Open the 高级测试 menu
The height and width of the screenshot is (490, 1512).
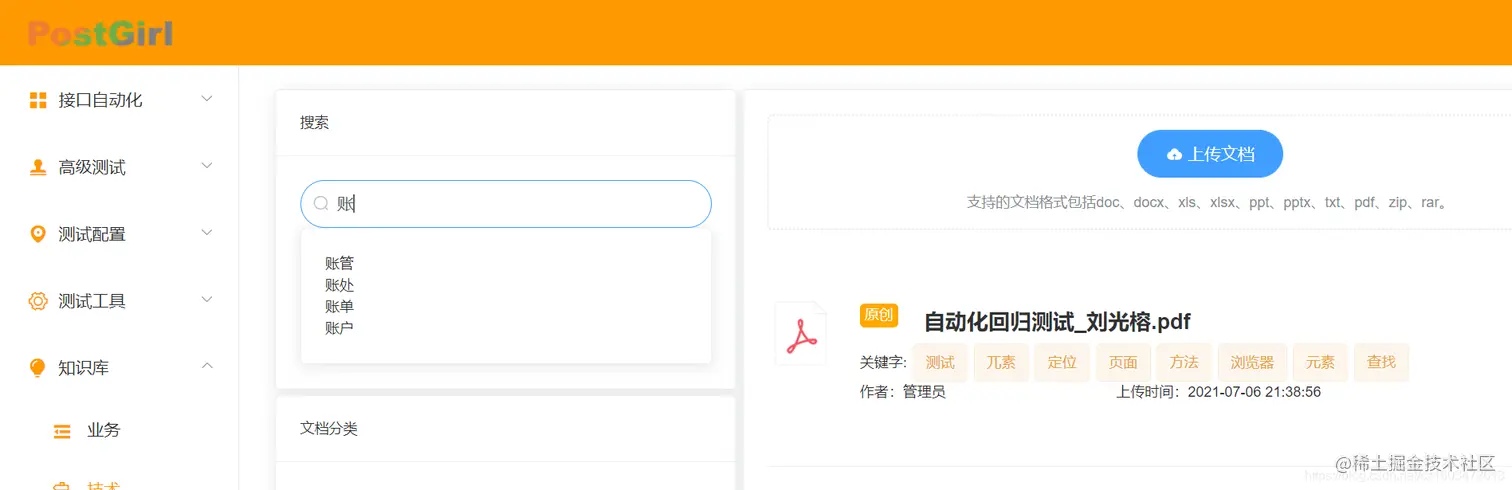[x=119, y=167]
